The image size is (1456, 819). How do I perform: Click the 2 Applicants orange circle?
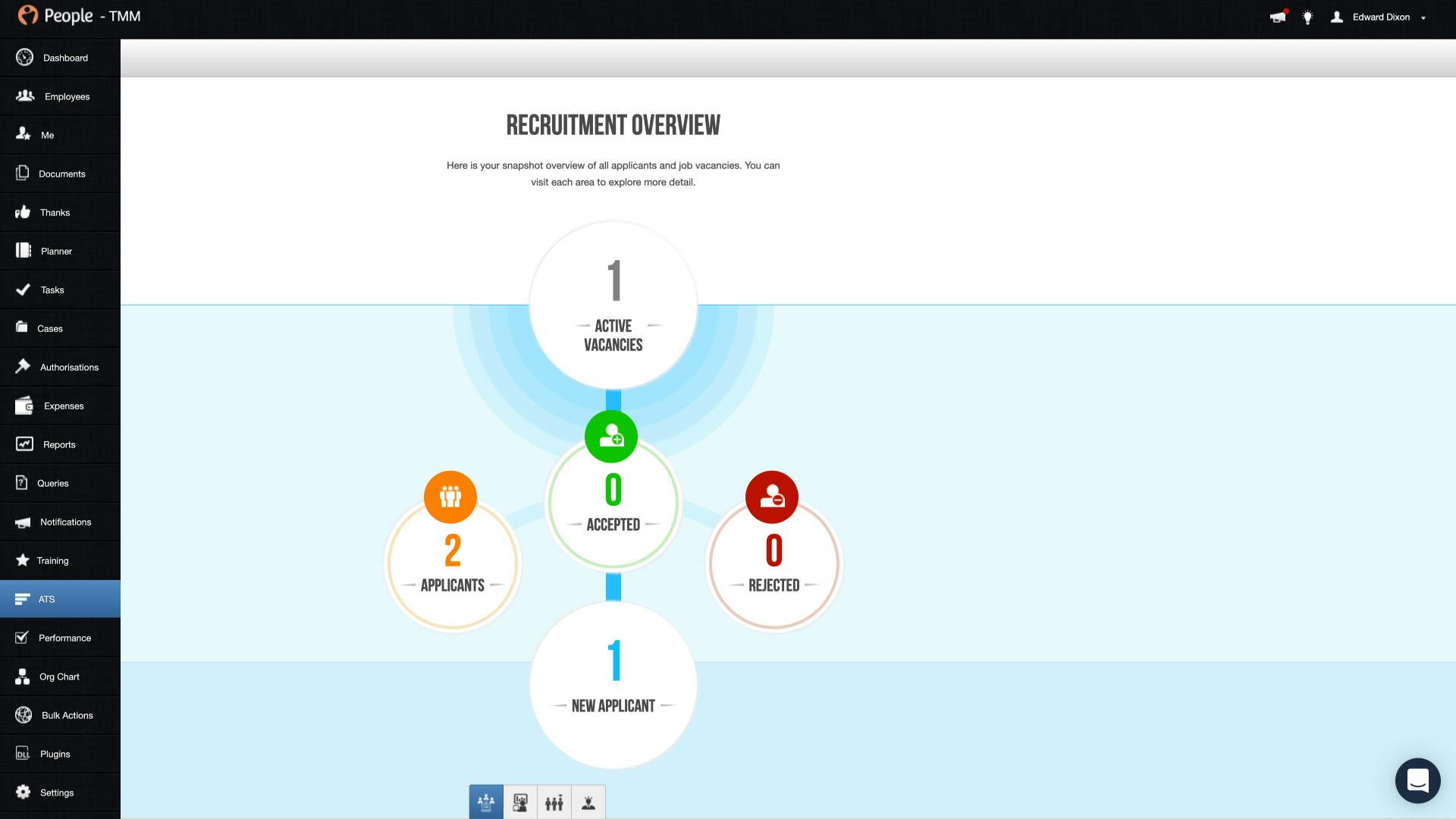(x=452, y=563)
